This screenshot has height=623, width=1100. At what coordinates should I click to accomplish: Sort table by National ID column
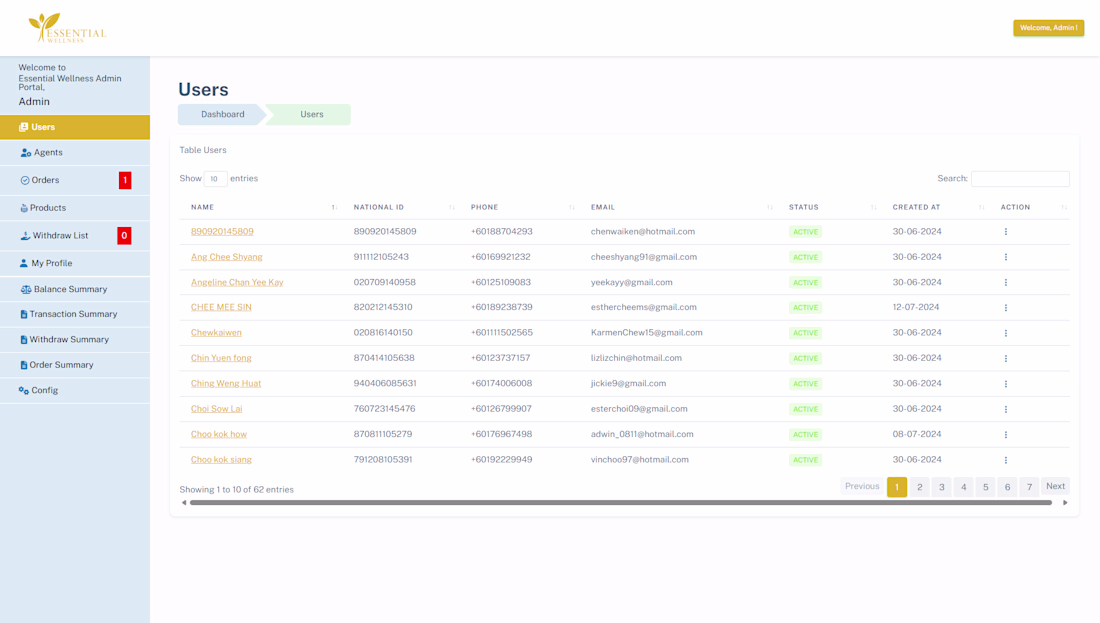click(403, 207)
